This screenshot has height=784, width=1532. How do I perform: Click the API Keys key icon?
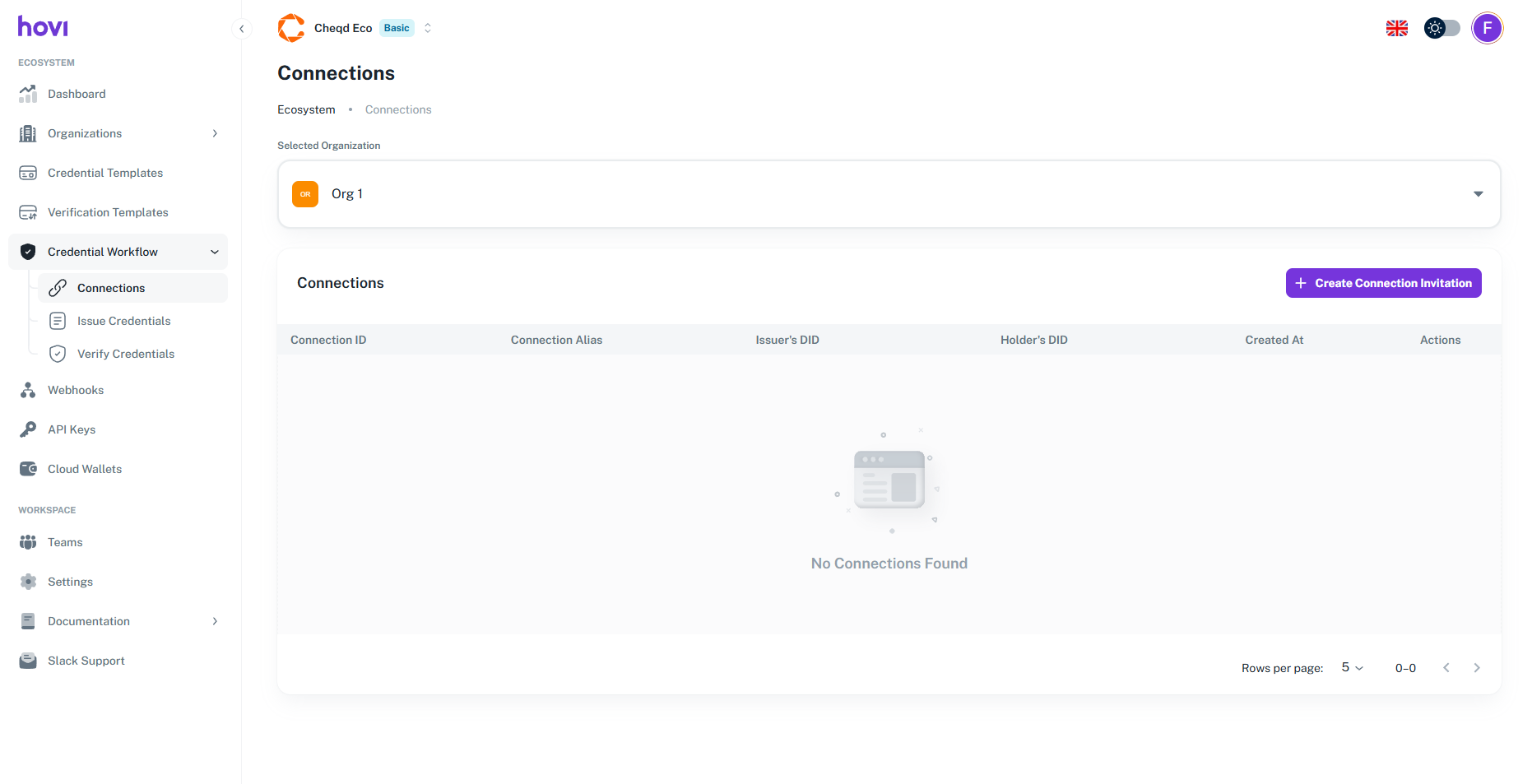(x=28, y=429)
